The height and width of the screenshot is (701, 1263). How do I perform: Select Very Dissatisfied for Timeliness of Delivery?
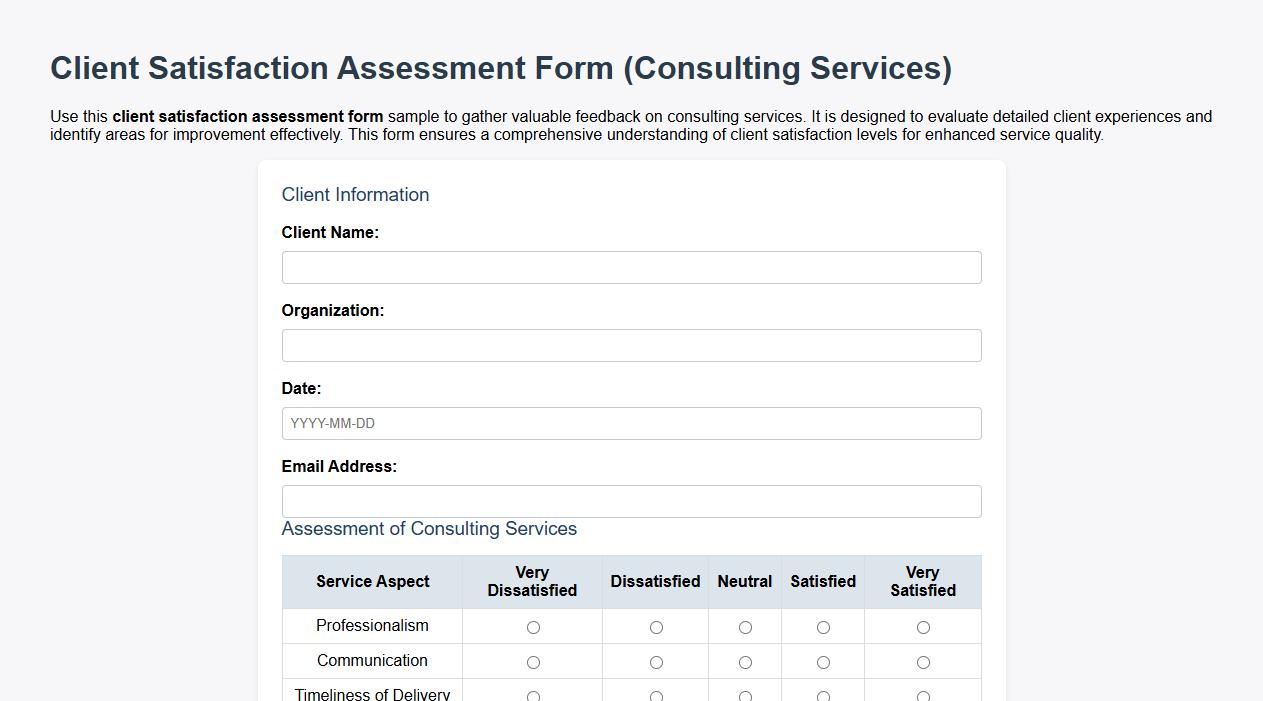point(533,695)
